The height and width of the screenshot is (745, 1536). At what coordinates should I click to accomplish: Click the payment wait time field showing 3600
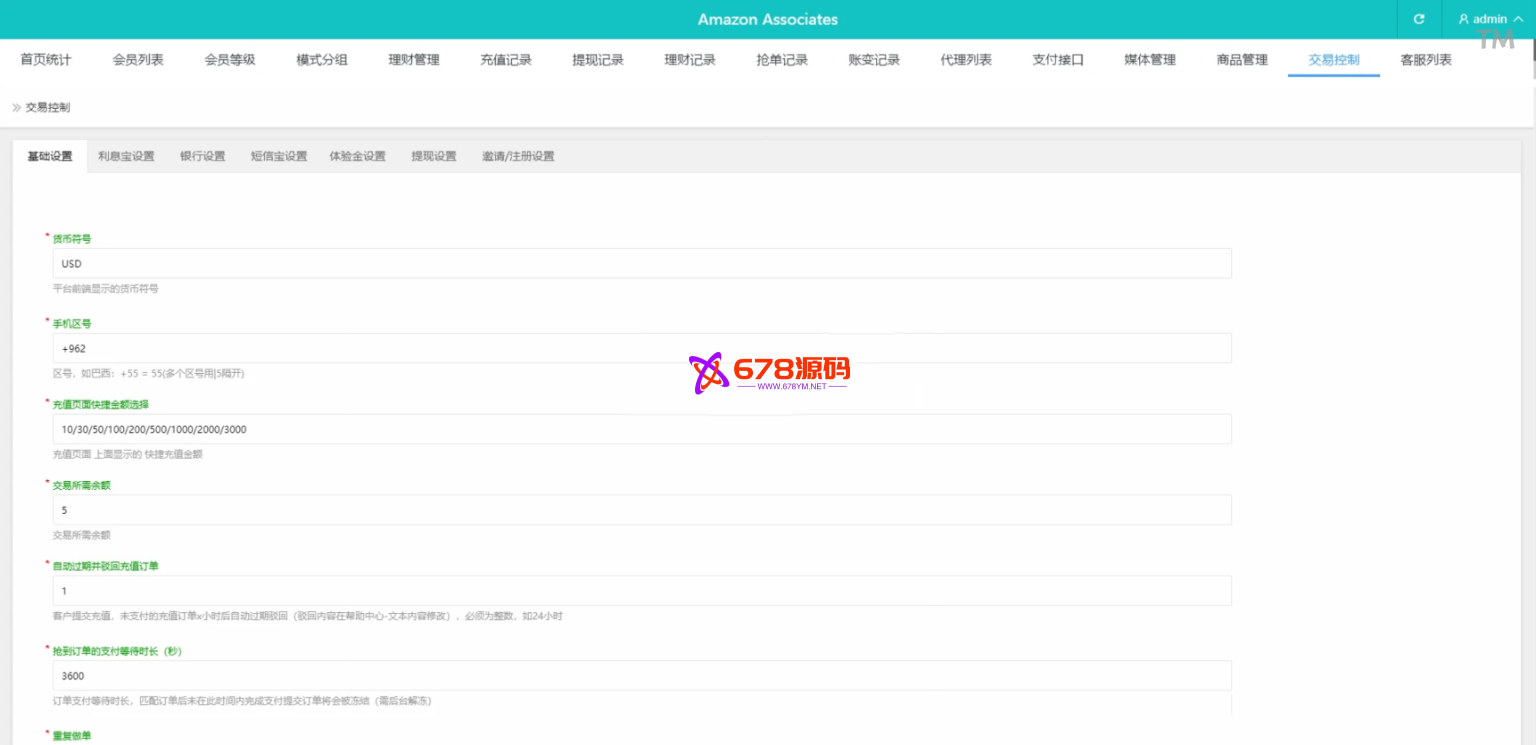[x=640, y=676]
